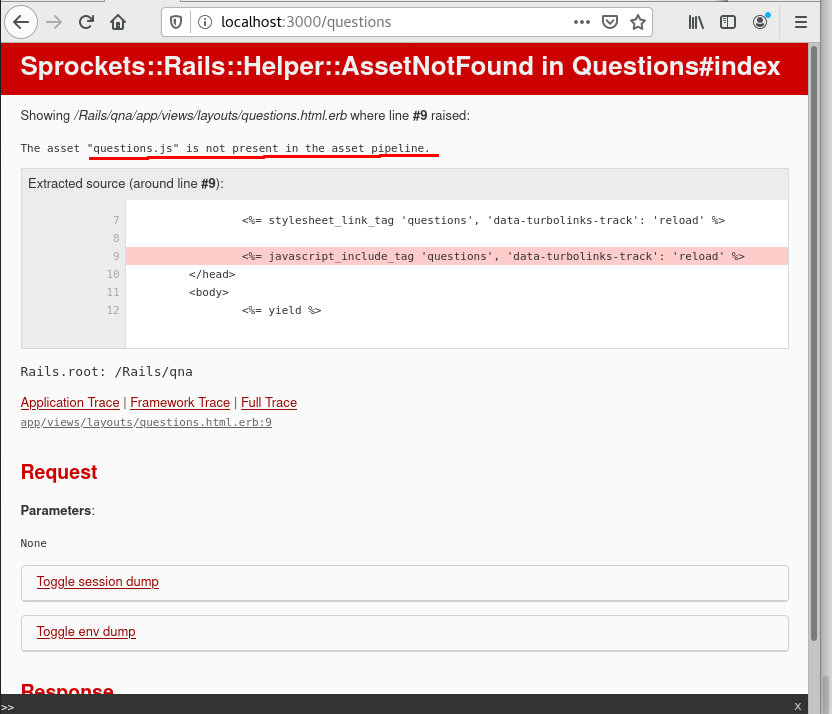This screenshot has width=832, height=714.
Task: Close the bottom console bar
Action: pos(798,706)
